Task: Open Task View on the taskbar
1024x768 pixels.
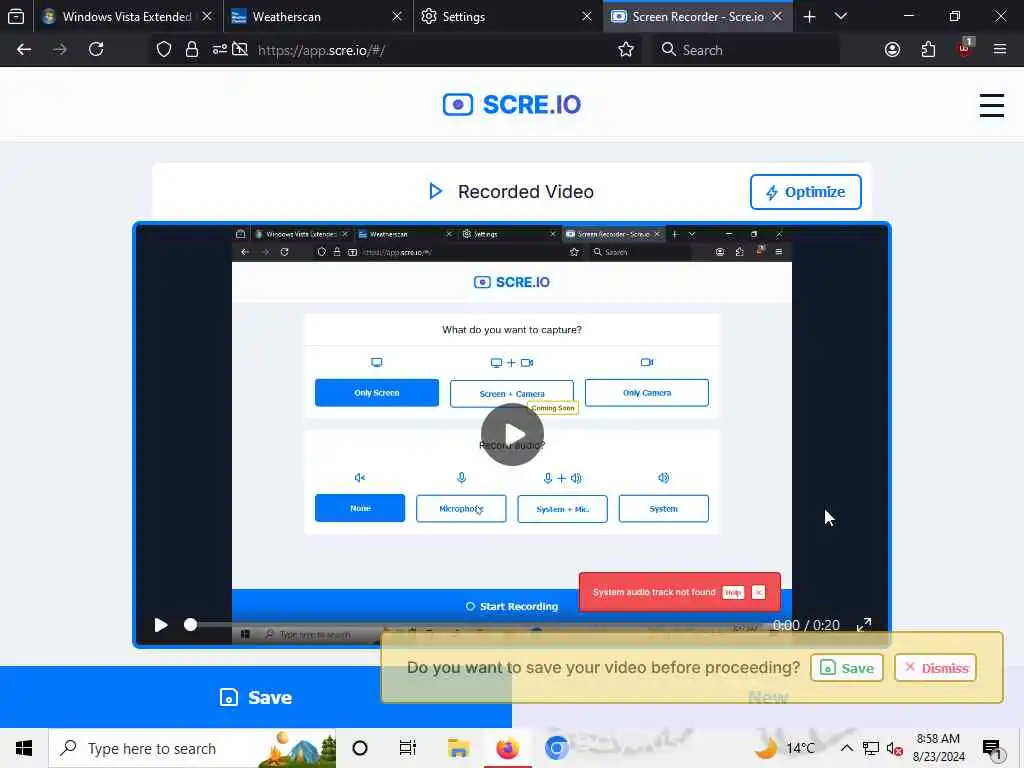Action: click(408, 748)
